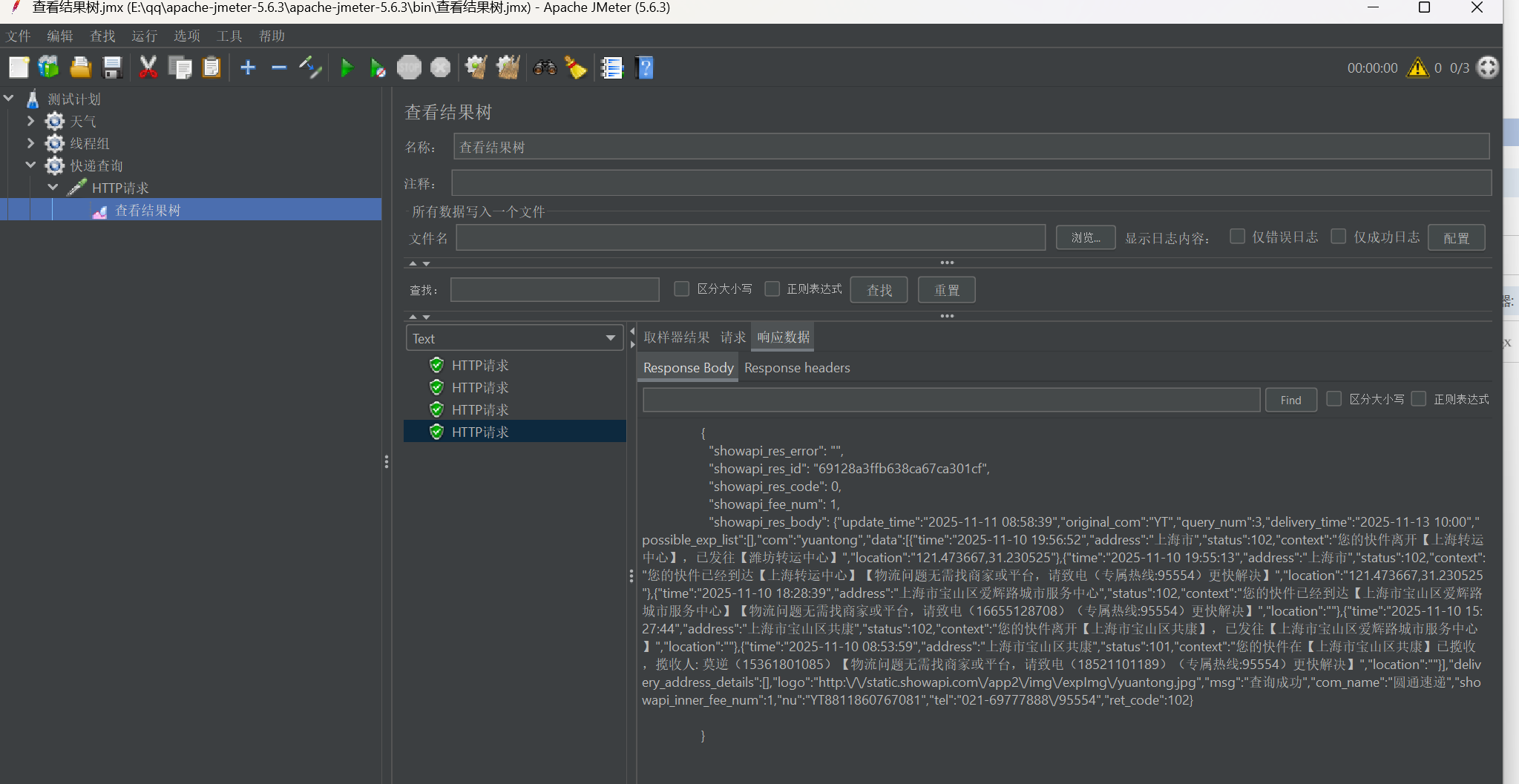Clear all results with double broom icon
This screenshot has height=784, width=1519.
(508, 67)
